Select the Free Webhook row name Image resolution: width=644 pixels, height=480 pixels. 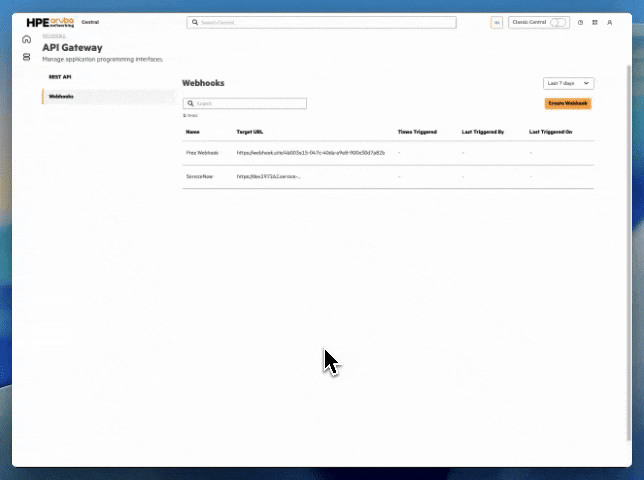tap(202, 153)
